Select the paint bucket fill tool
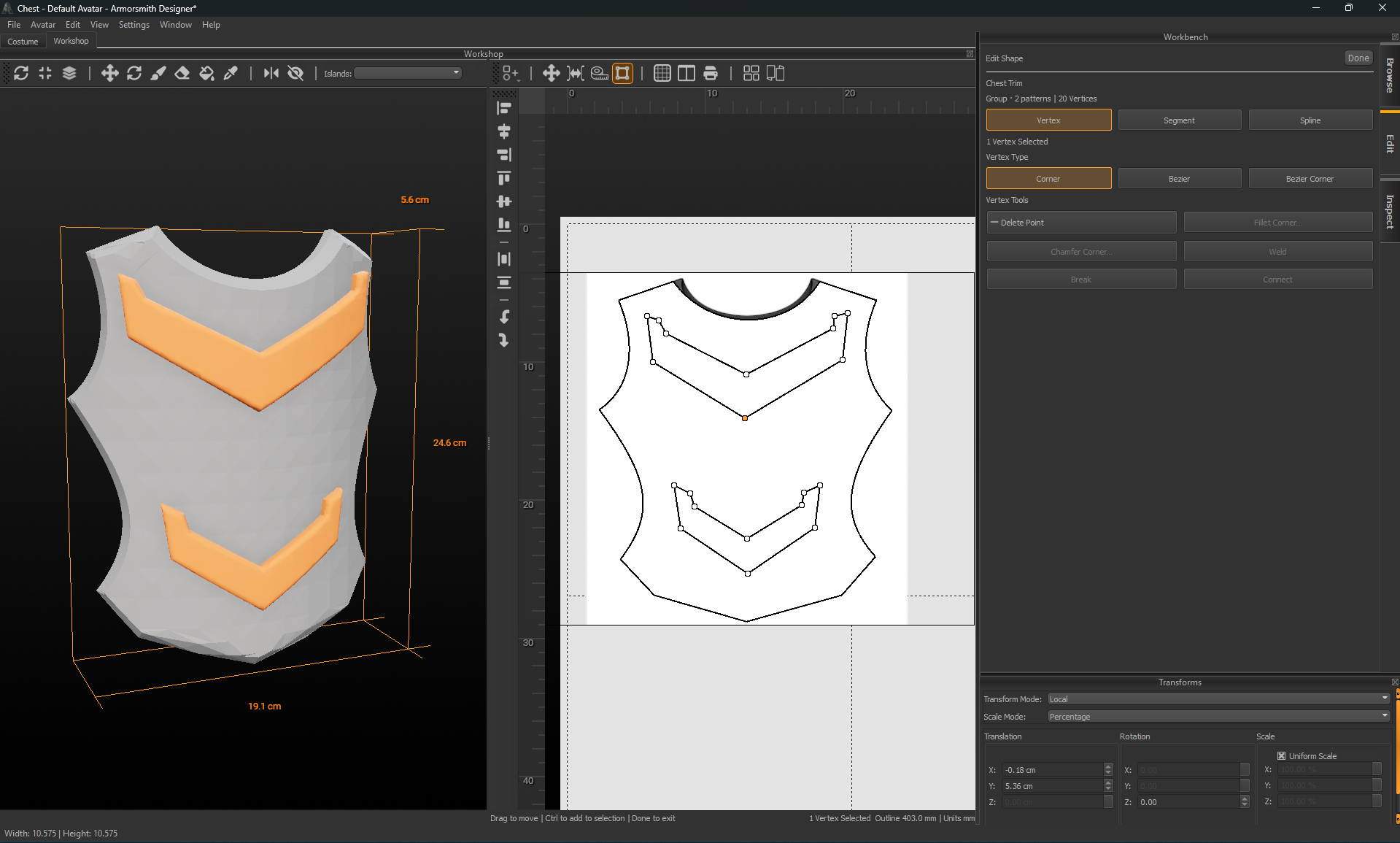The image size is (1400, 843). coord(207,73)
